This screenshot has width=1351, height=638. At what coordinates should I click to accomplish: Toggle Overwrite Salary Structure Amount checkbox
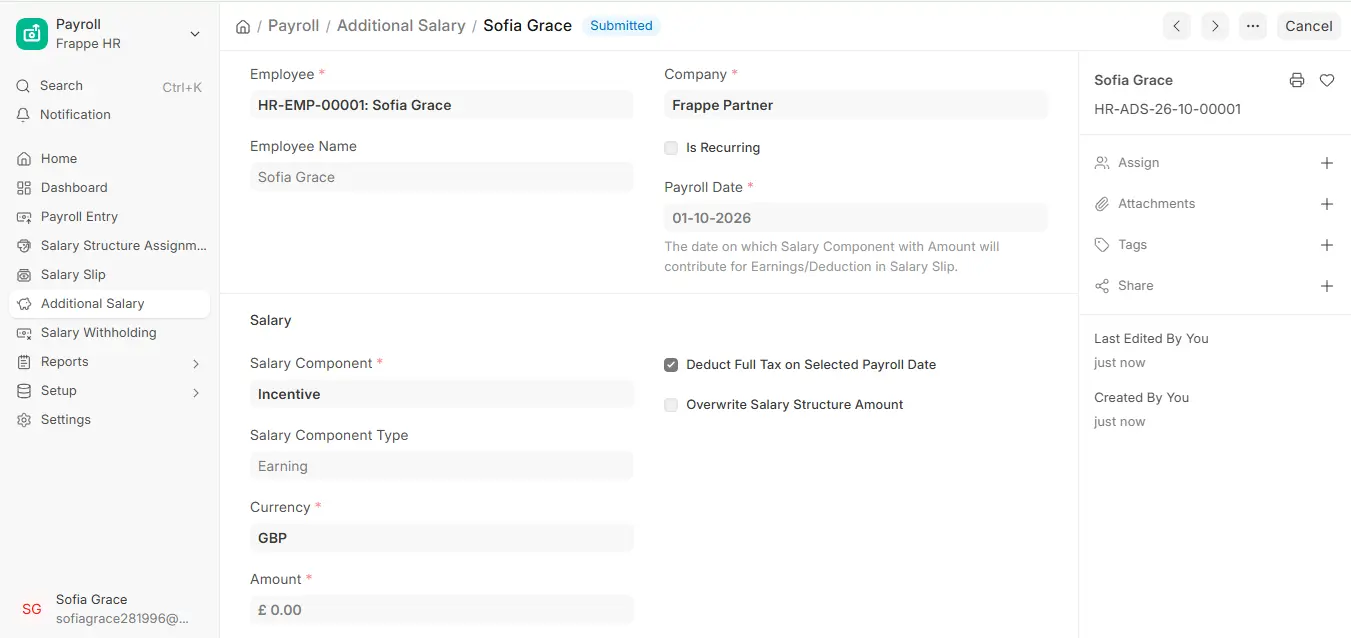click(x=671, y=405)
